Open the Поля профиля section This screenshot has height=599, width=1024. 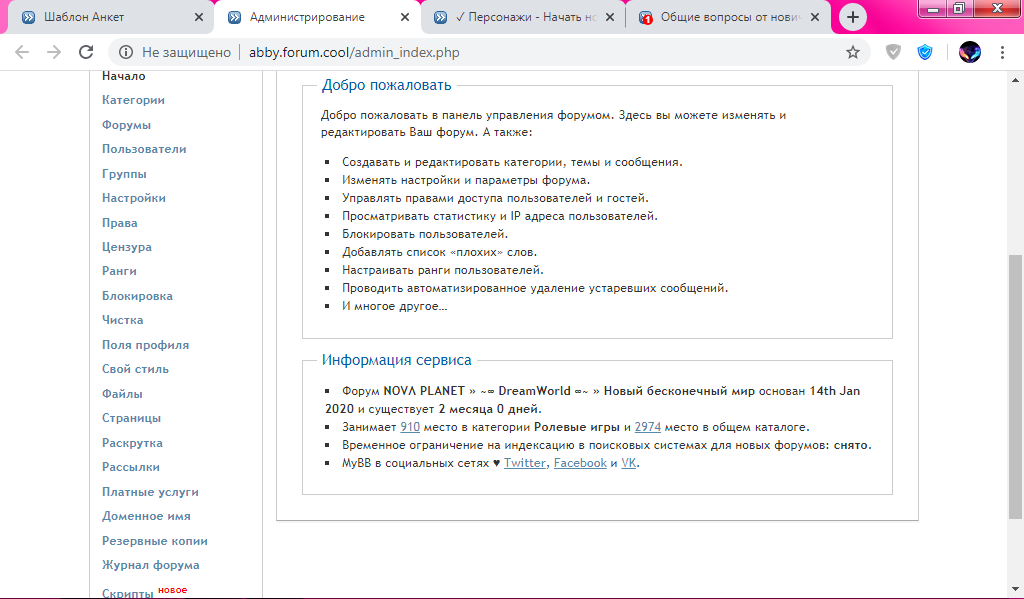click(145, 345)
